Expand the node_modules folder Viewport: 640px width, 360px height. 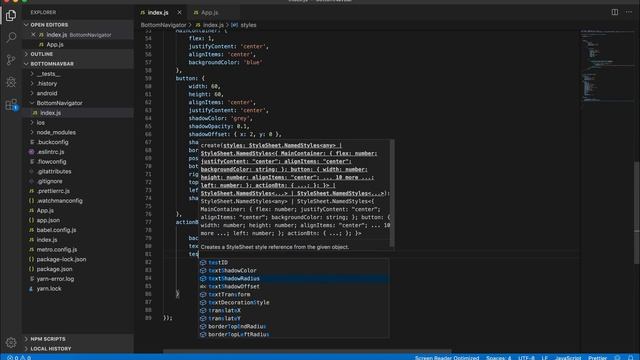(x=78, y=132)
